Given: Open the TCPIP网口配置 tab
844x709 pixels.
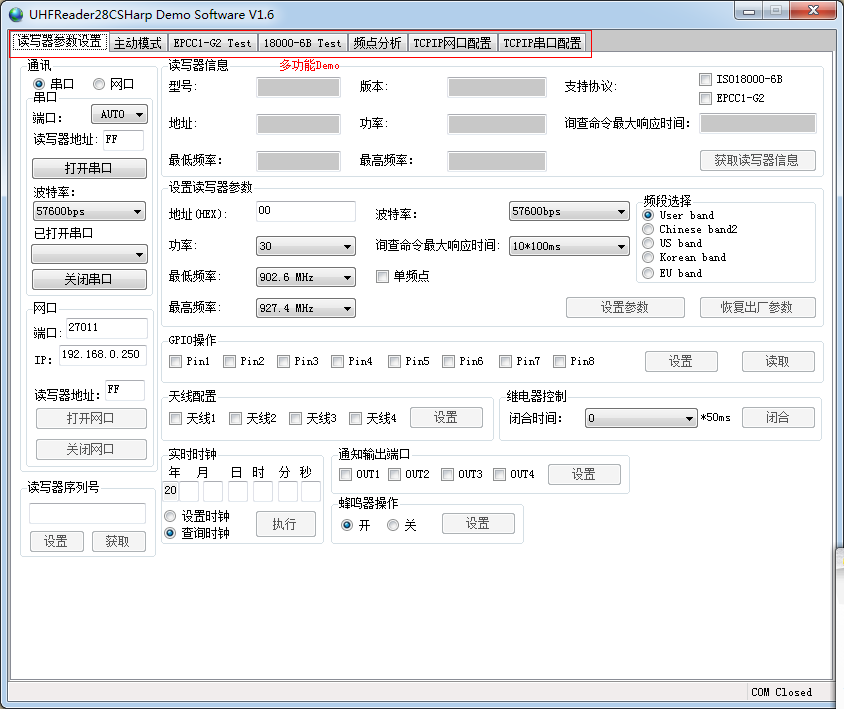Looking at the screenshot, I should point(452,43).
